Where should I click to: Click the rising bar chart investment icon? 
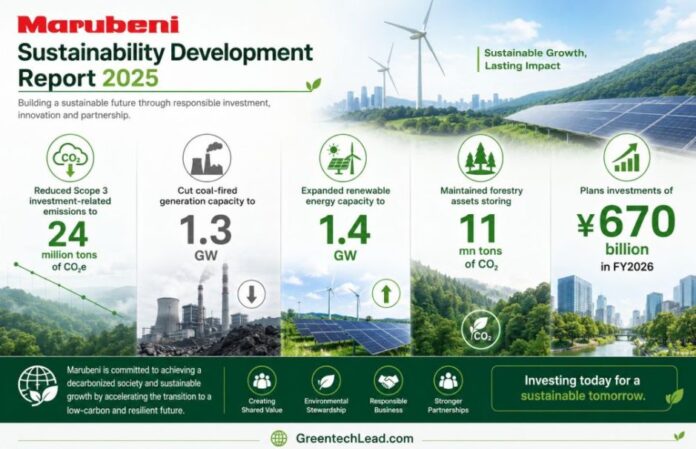point(627,158)
